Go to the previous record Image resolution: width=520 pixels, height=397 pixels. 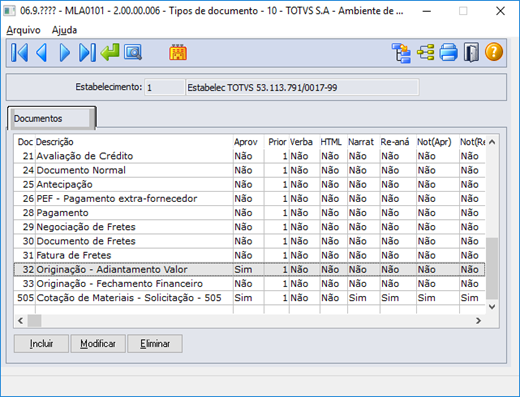tap(42, 52)
